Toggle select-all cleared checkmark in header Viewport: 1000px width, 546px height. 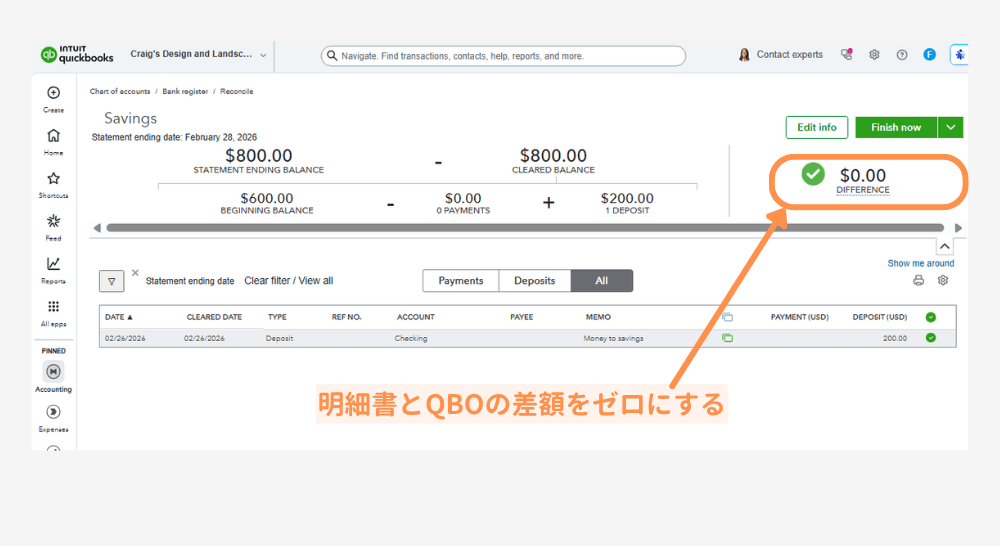click(931, 317)
